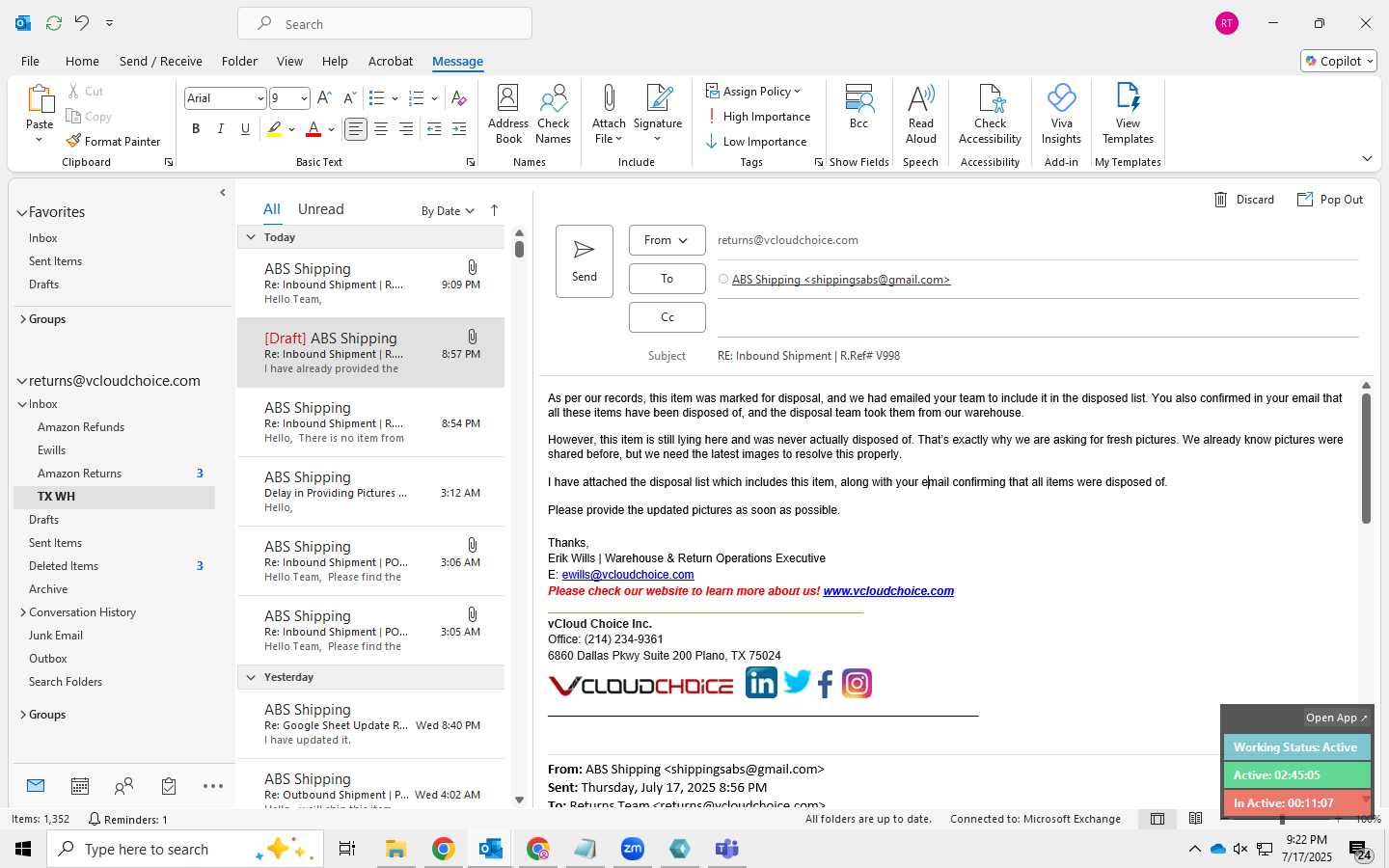Decrease indent of the paragraph
Screen dimensions: 1389x868
click(434, 129)
